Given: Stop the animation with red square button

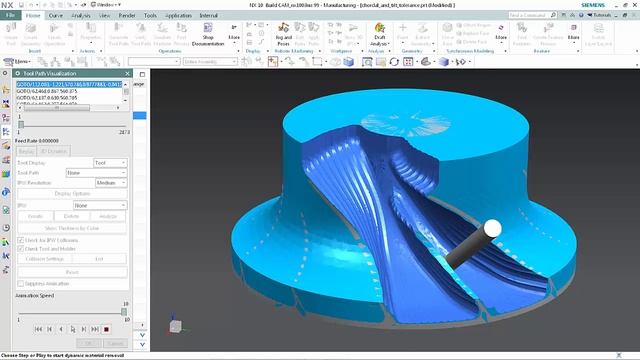Looking at the screenshot, I should (107, 329).
